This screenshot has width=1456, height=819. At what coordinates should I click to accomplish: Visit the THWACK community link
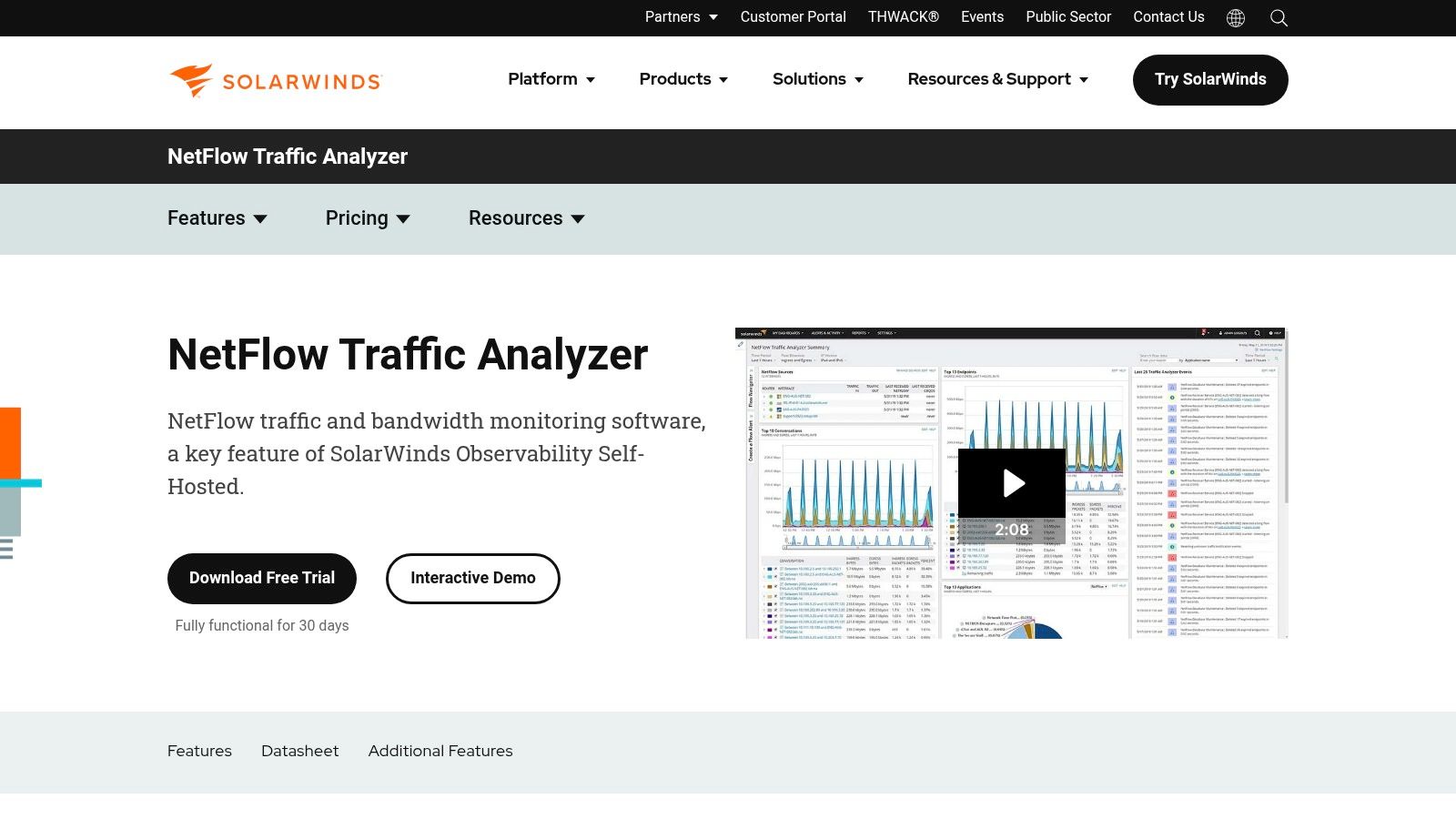coord(903,16)
